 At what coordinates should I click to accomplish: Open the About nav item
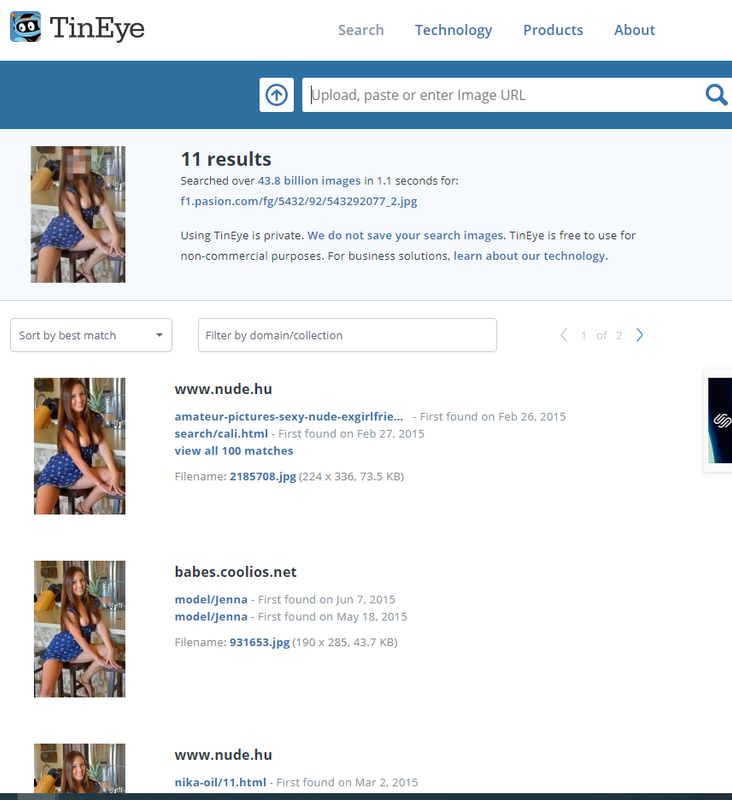(634, 30)
